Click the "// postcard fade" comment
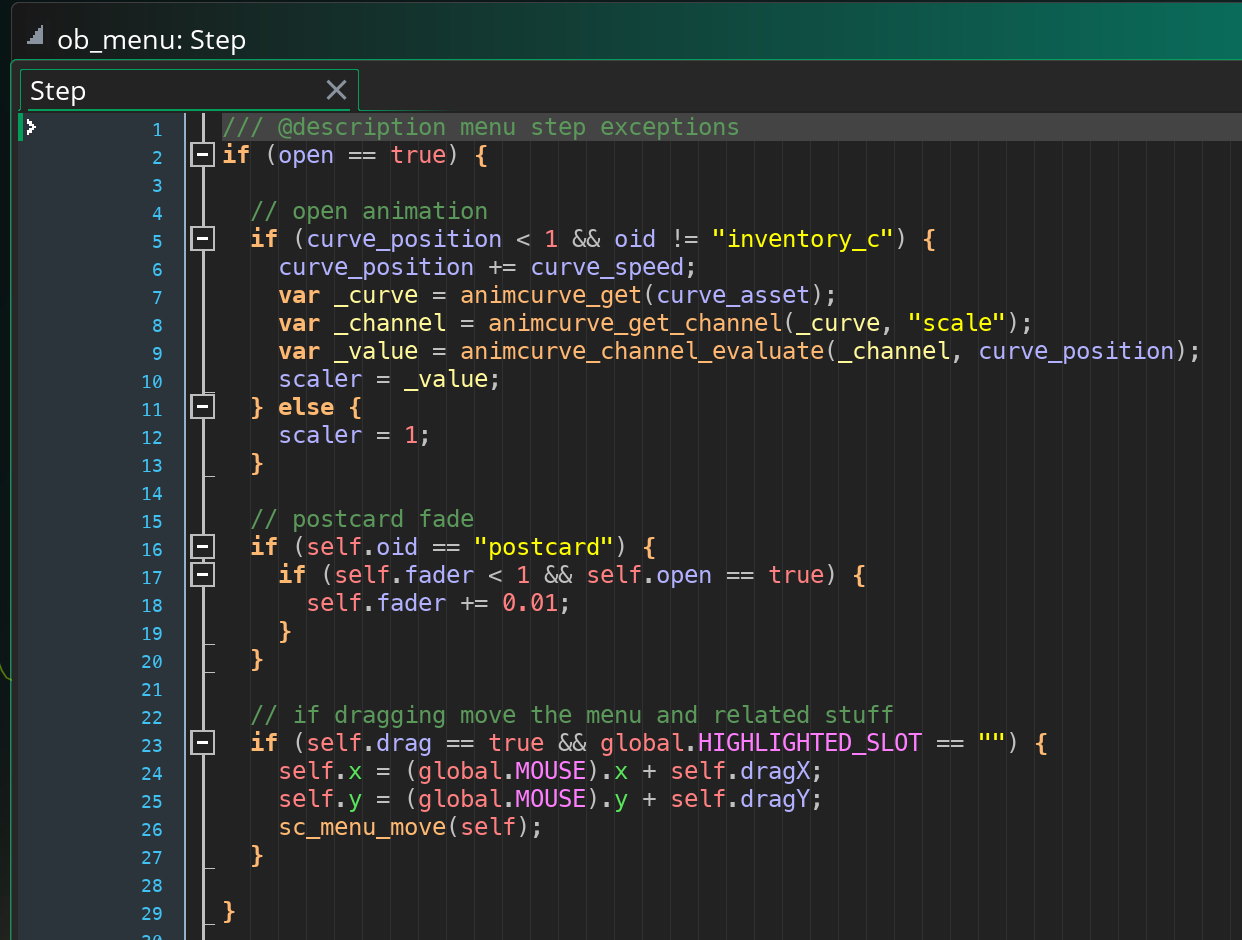Screen dimensions: 1242x940 click(362, 519)
